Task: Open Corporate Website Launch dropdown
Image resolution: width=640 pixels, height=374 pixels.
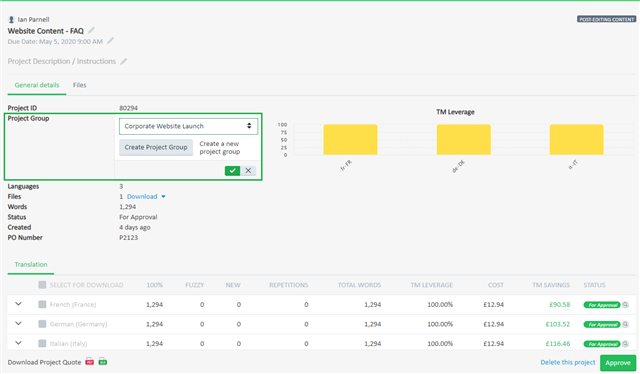Action: (x=188, y=126)
